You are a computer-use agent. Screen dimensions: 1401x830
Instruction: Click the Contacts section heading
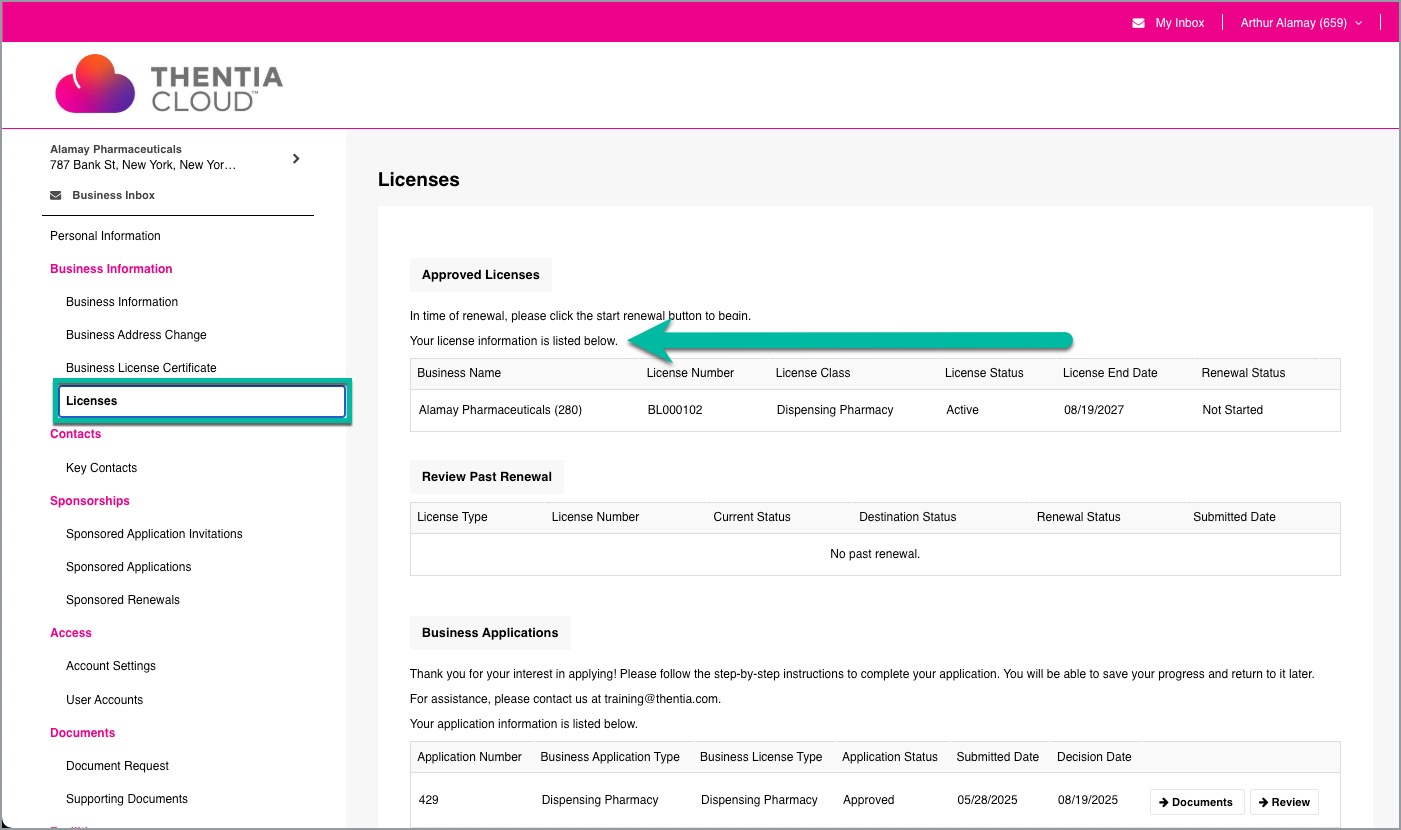[75, 434]
